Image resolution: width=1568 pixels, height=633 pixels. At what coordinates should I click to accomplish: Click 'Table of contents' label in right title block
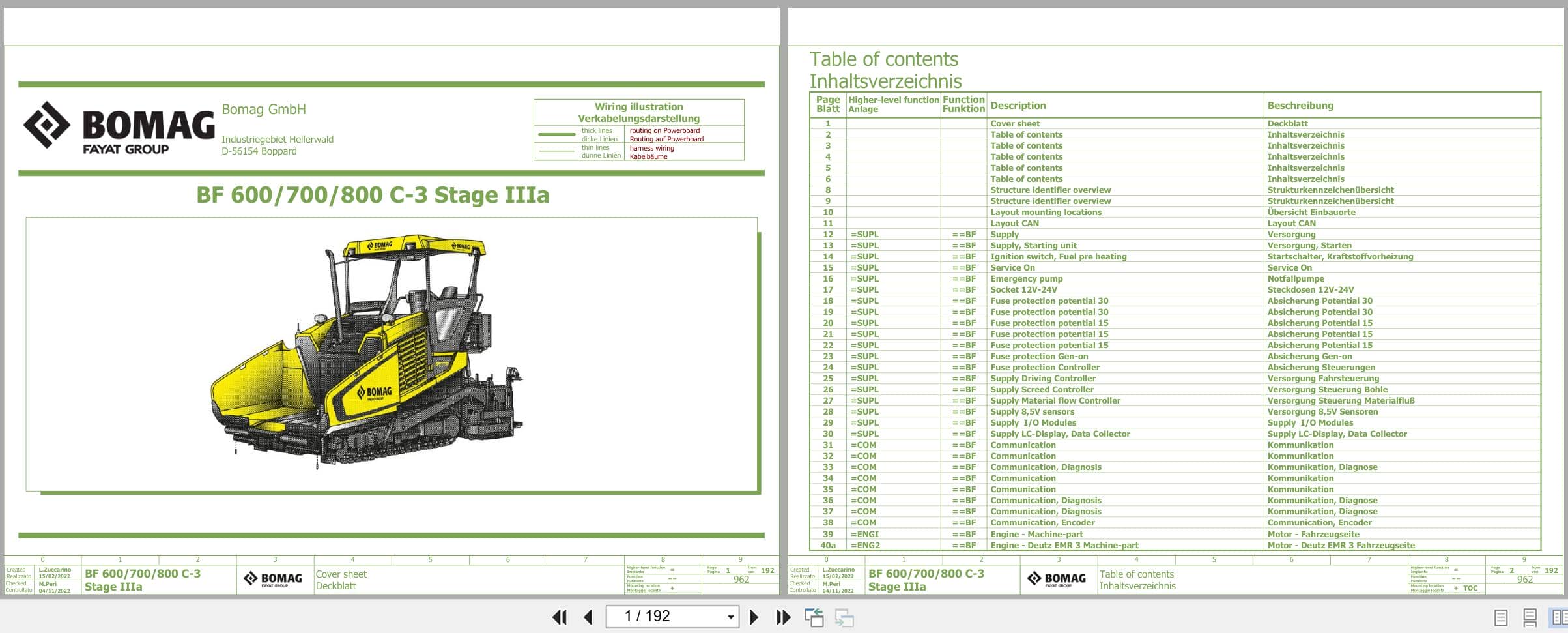coord(1136,574)
